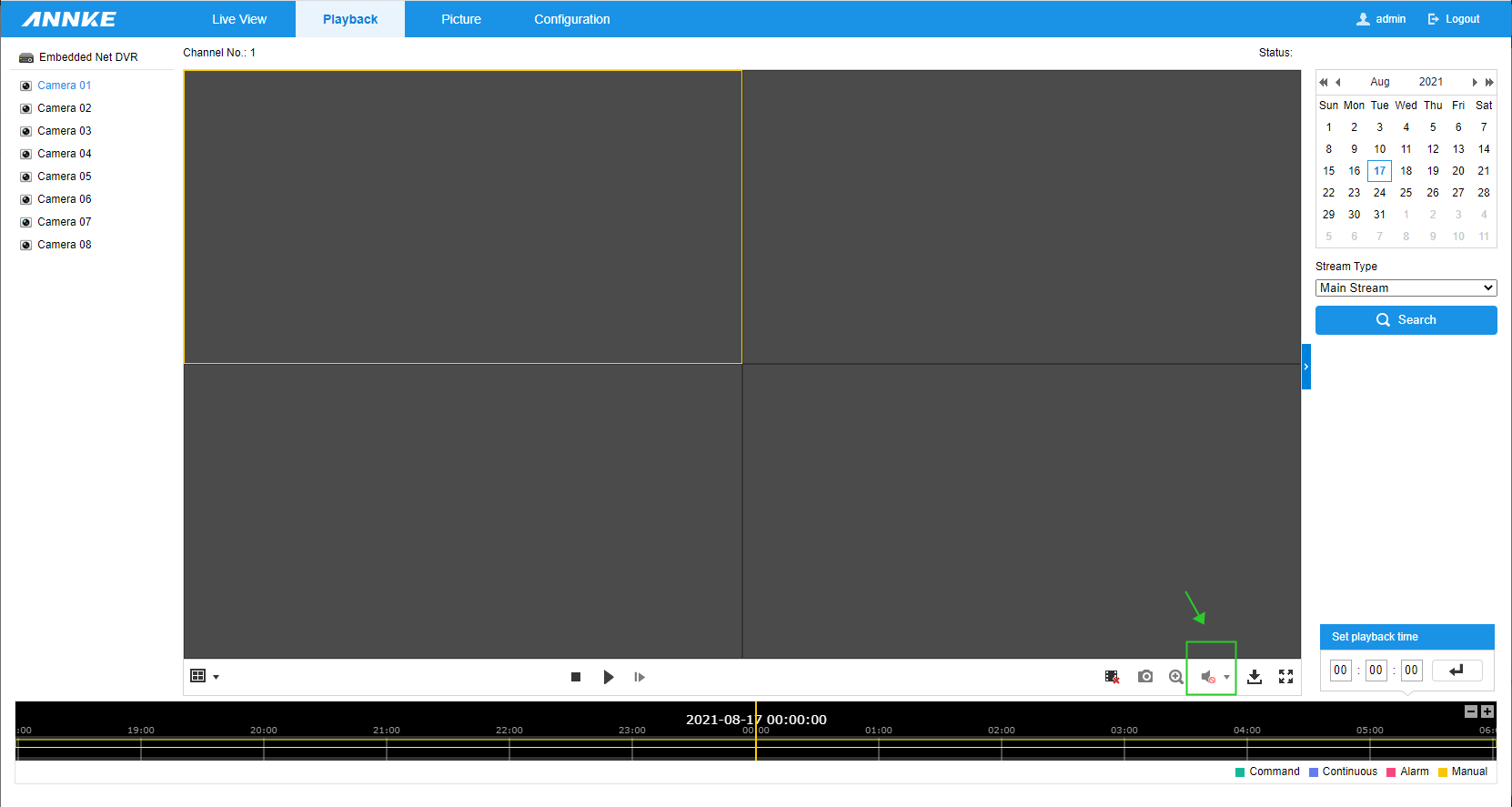Go to previous month in calendar
This screenshot has height=807, width=1512.
click(x=1338, y=82)
